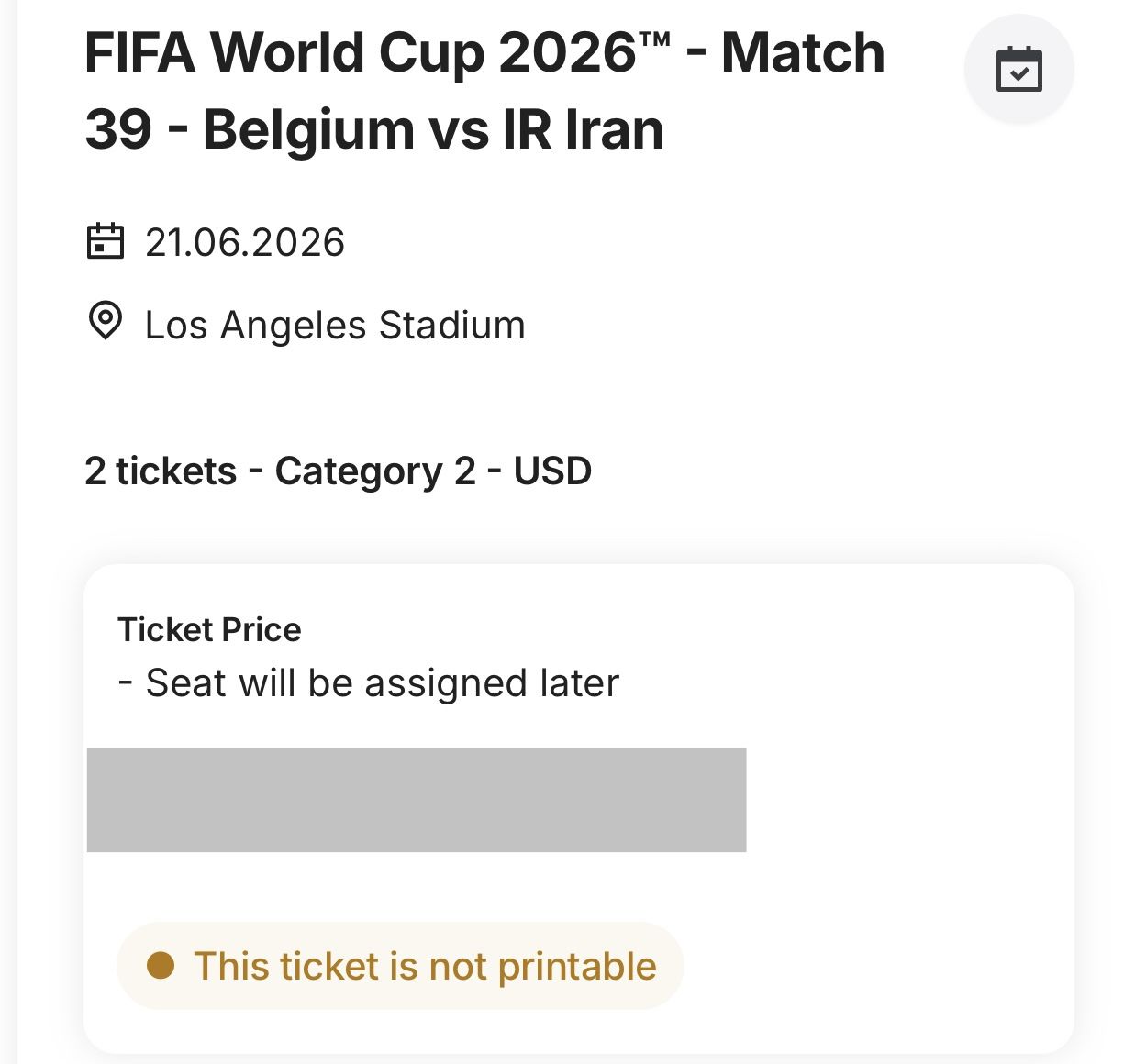Click the location pin icon
The image size is (1124, 1064).
[106, 321]
